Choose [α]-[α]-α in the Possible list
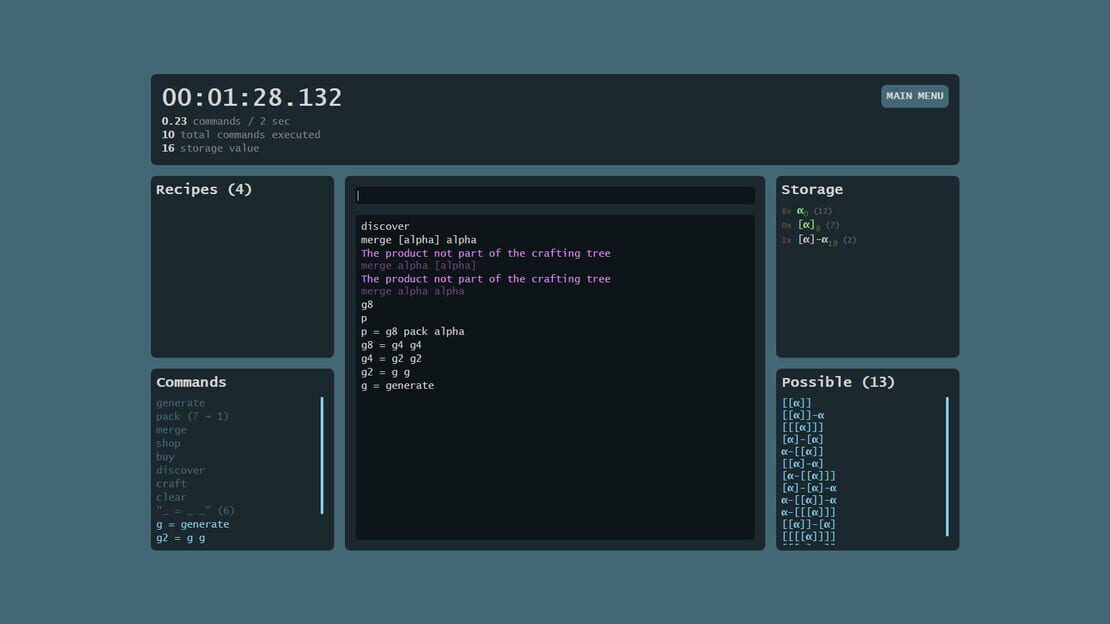The height and width of the screenshot is (624, 1110). [x=809, y=488]
